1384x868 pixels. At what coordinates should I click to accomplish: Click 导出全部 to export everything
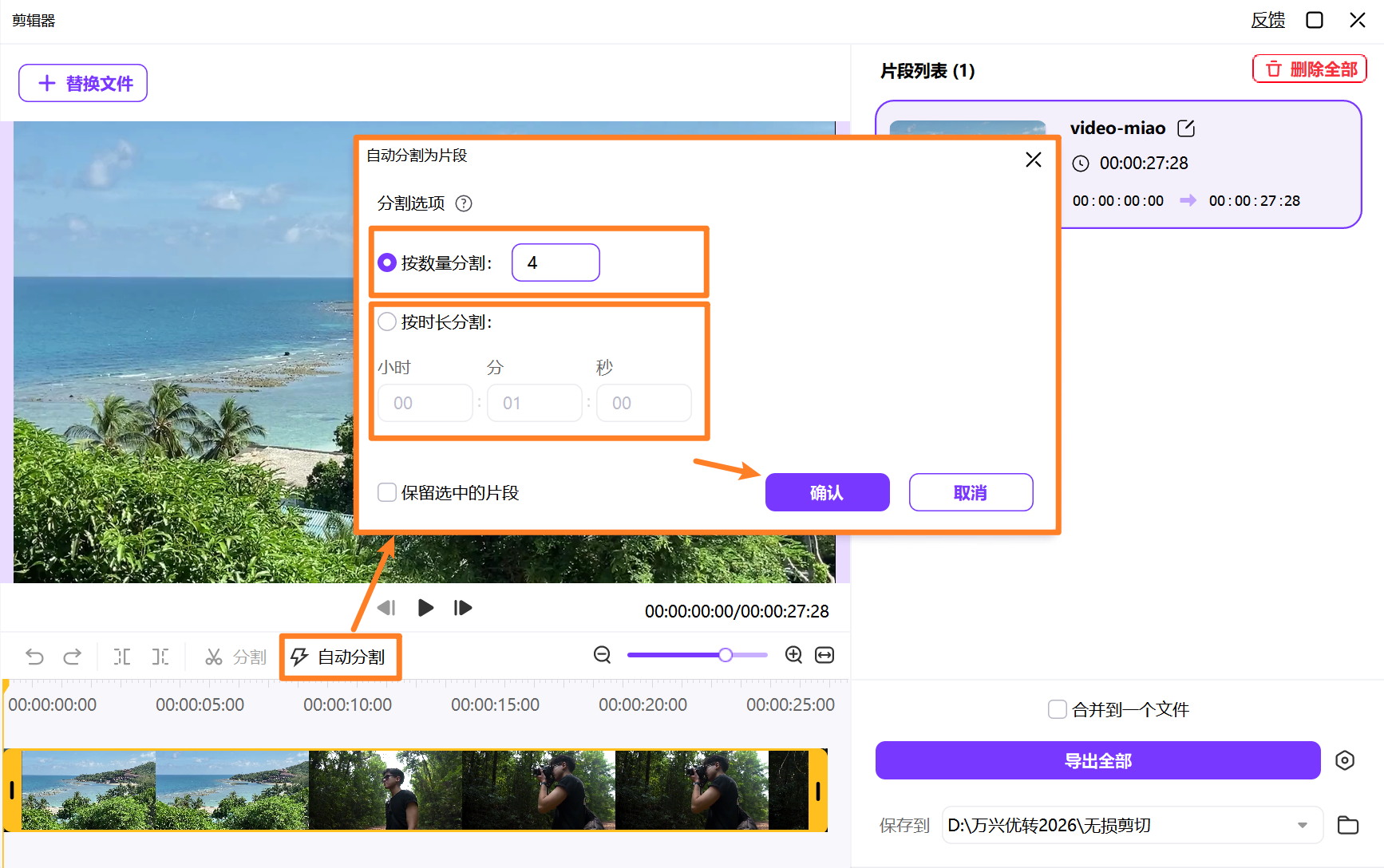pyautogui.click(x=1097, y=760)
